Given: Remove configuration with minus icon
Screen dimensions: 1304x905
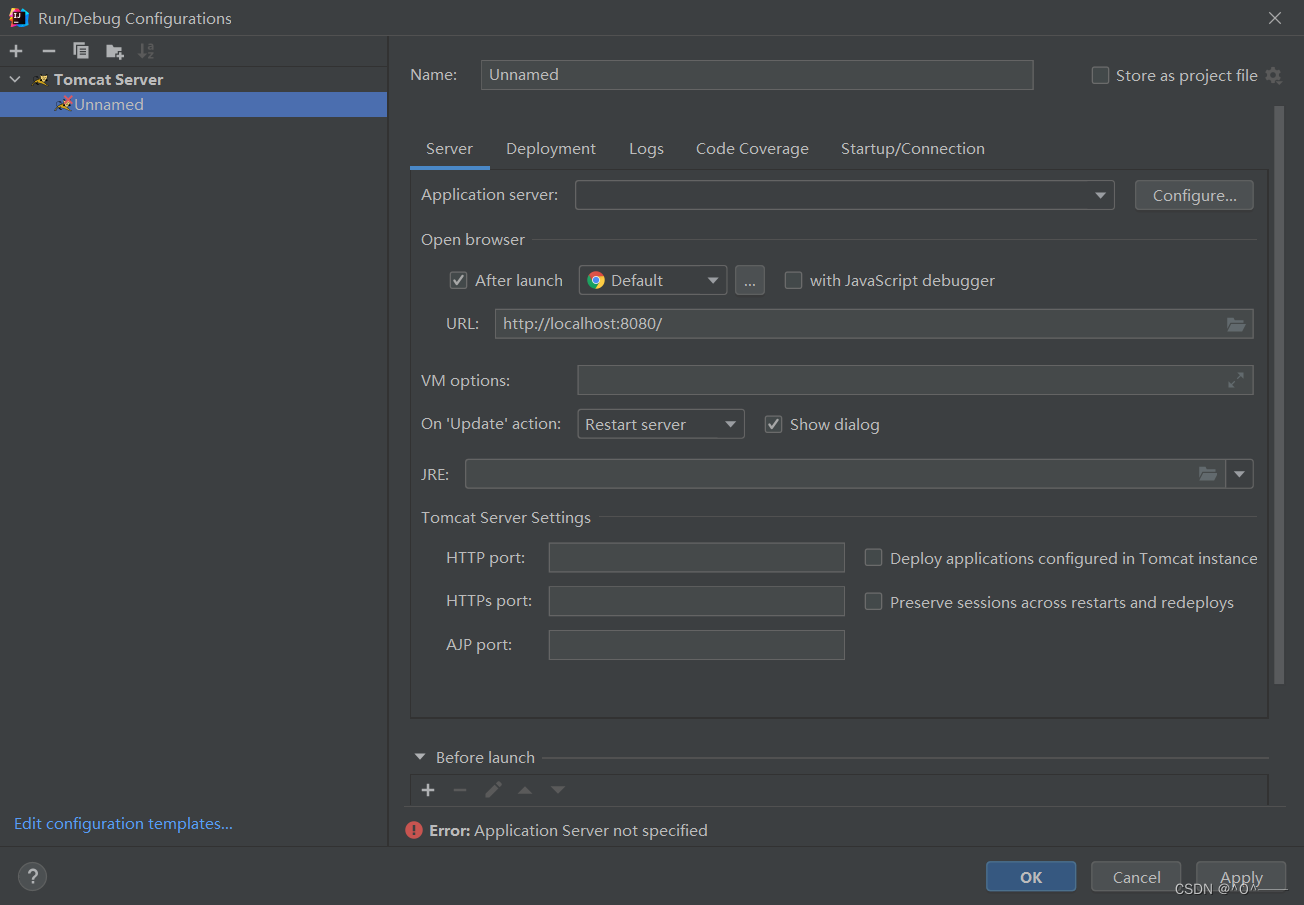Looking at the screenshot, I should pyautogui.click(x=48, y=51).
